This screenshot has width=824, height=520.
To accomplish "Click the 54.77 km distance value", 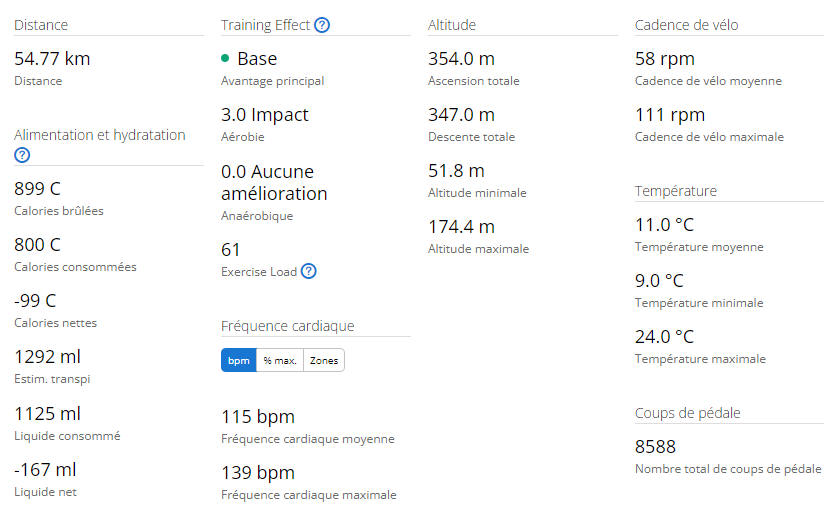I will 52,58.
